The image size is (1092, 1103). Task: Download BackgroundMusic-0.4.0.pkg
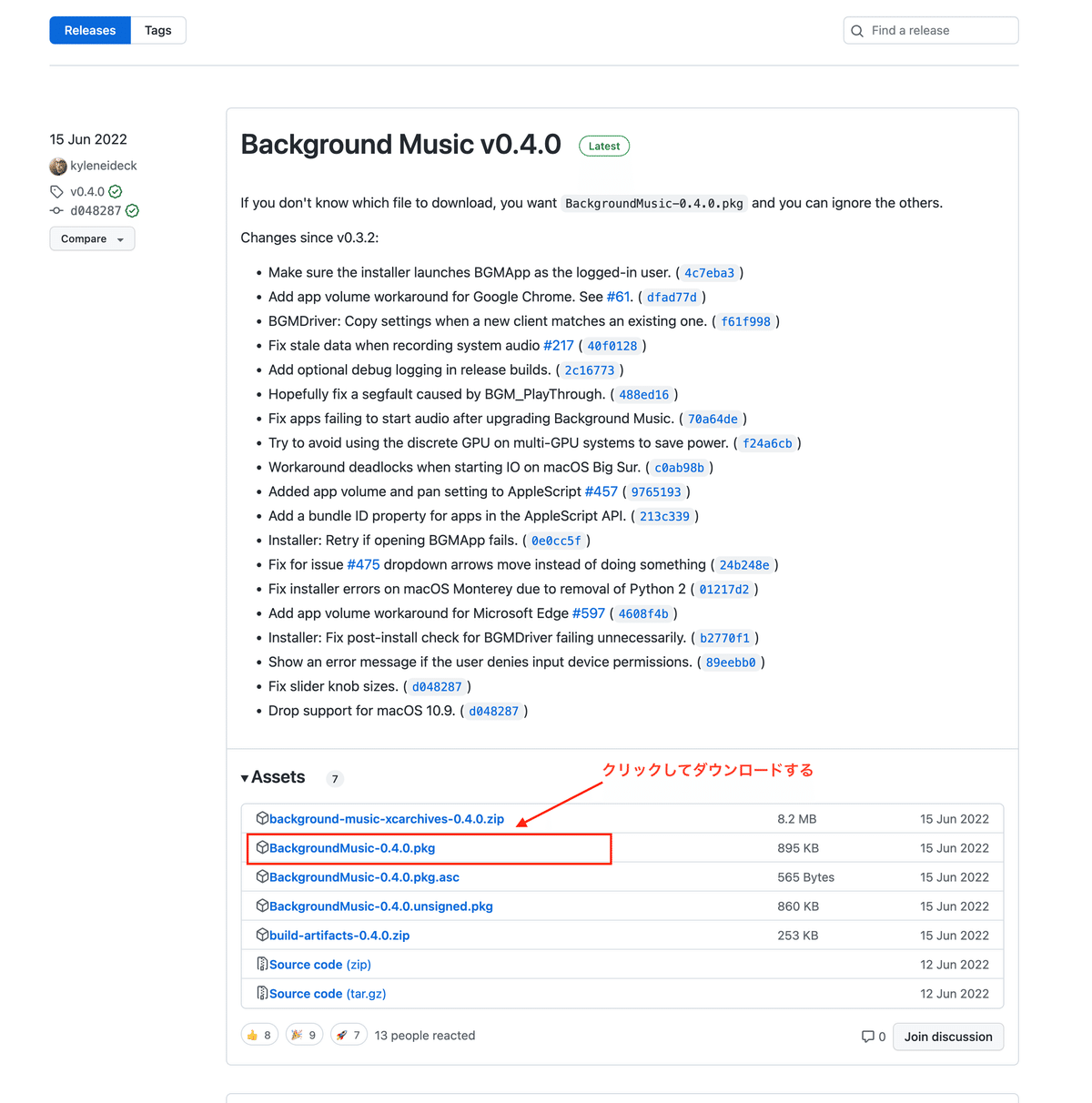coord(352,848)
